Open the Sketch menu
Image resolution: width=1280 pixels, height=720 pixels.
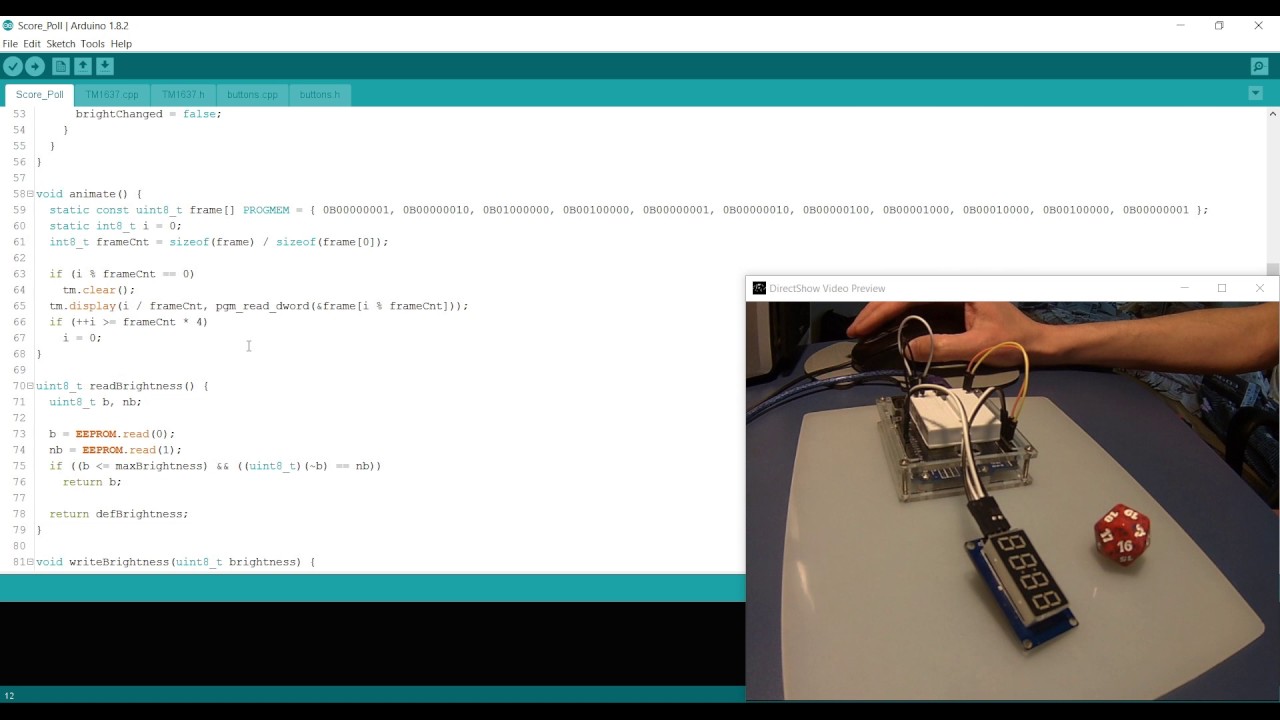[x=61, y=44]
